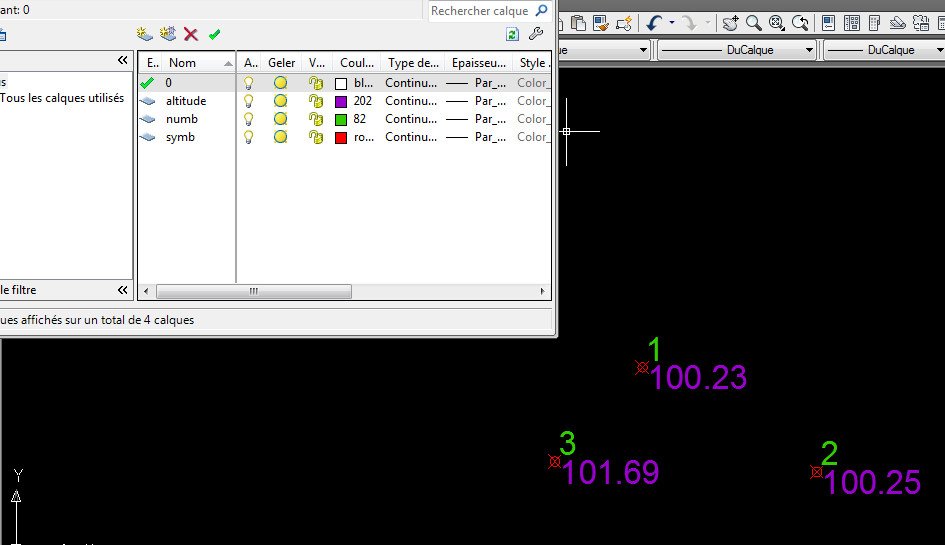Click the refresh layers icon
The image size is (945, 545).
pyautogui.click(x=512, y=34)
